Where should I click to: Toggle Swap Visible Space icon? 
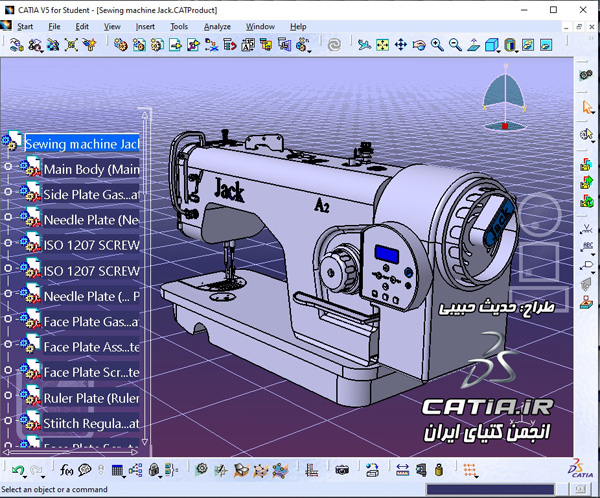[546, 45]
